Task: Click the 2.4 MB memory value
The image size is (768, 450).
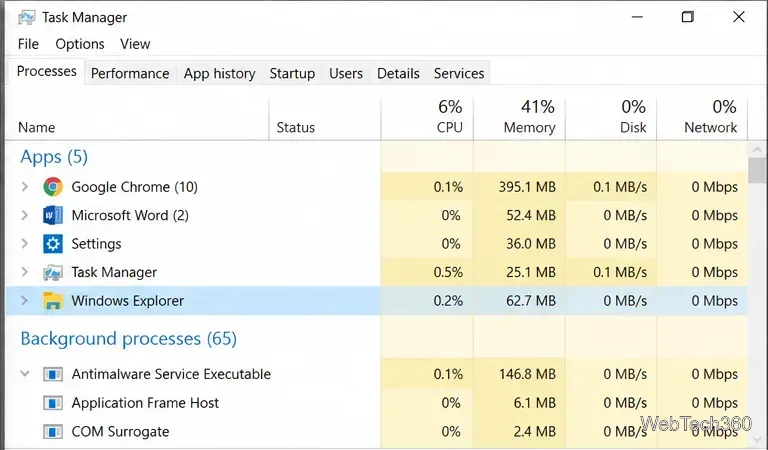Action: tap(535, 431)
